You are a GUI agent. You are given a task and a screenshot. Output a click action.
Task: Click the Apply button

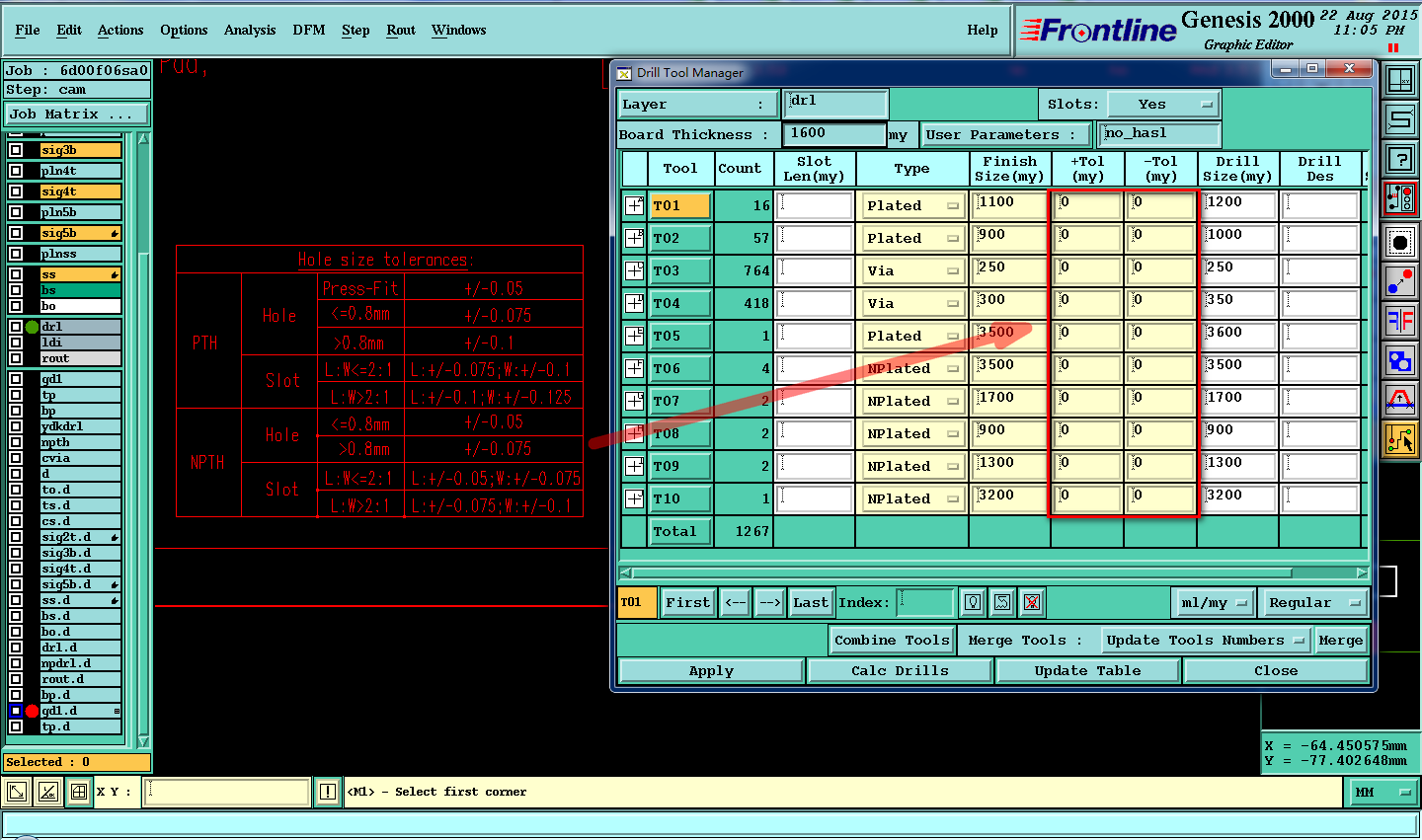click(x=711, y=670)
